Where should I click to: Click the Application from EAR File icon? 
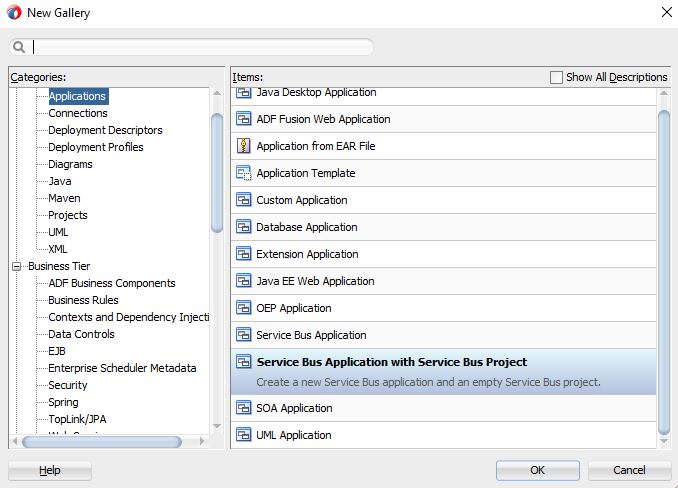point(243,146)
